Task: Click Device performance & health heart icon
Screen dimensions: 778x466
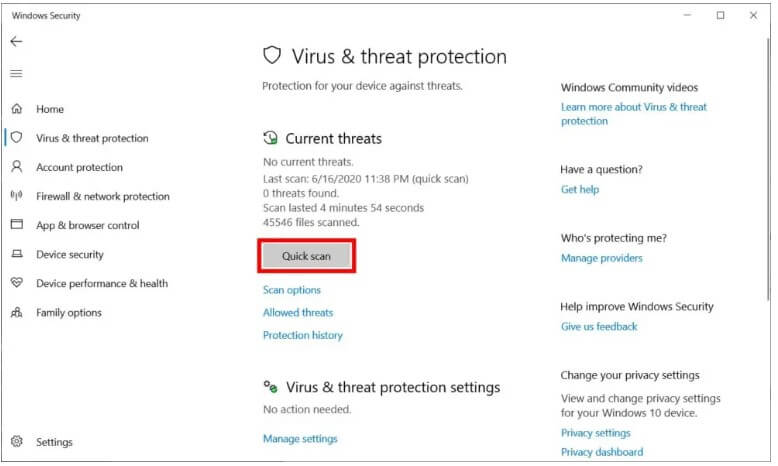Action: click(17, 283)
